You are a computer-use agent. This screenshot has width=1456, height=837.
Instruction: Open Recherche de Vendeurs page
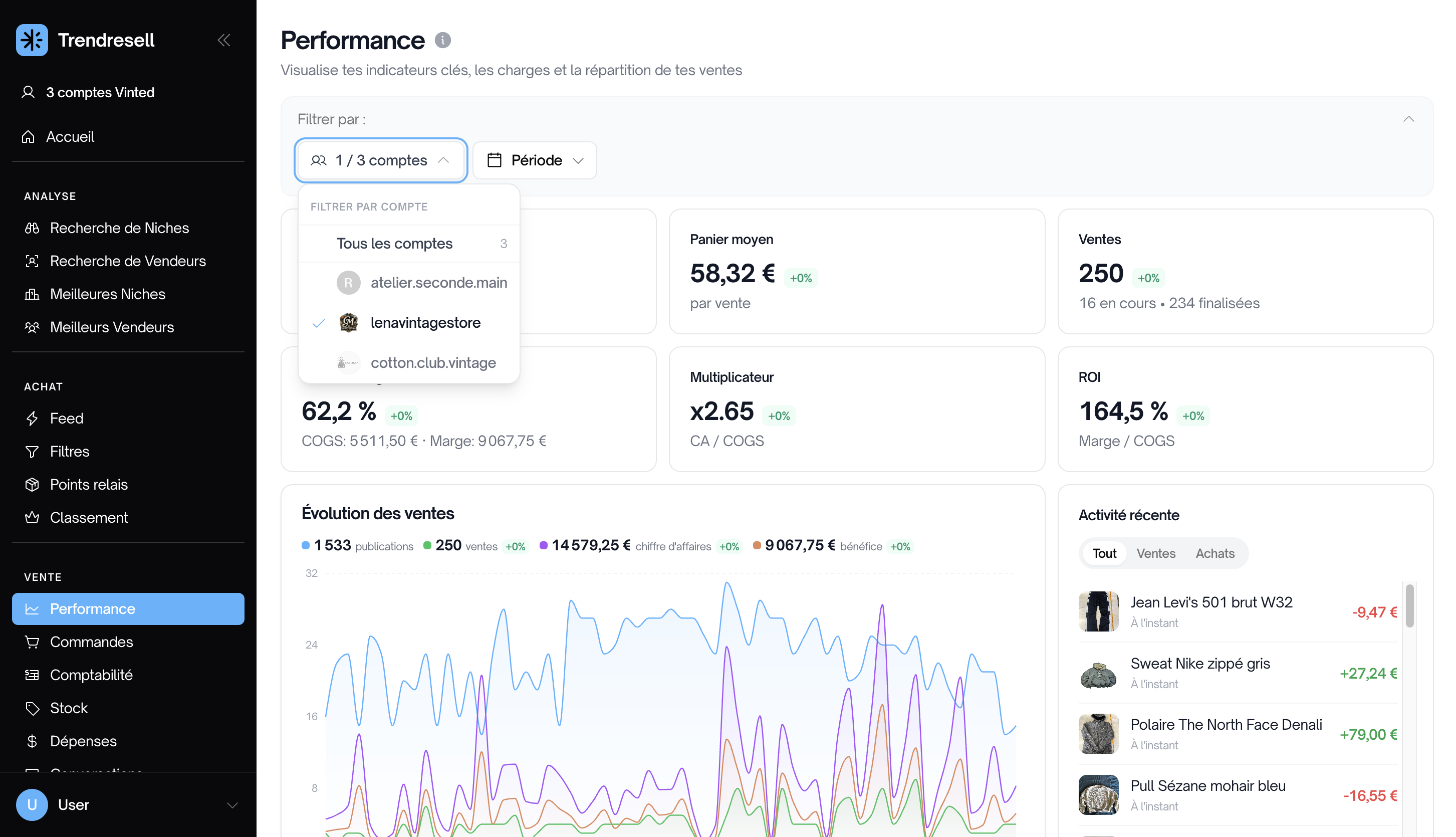click(128, 261)
